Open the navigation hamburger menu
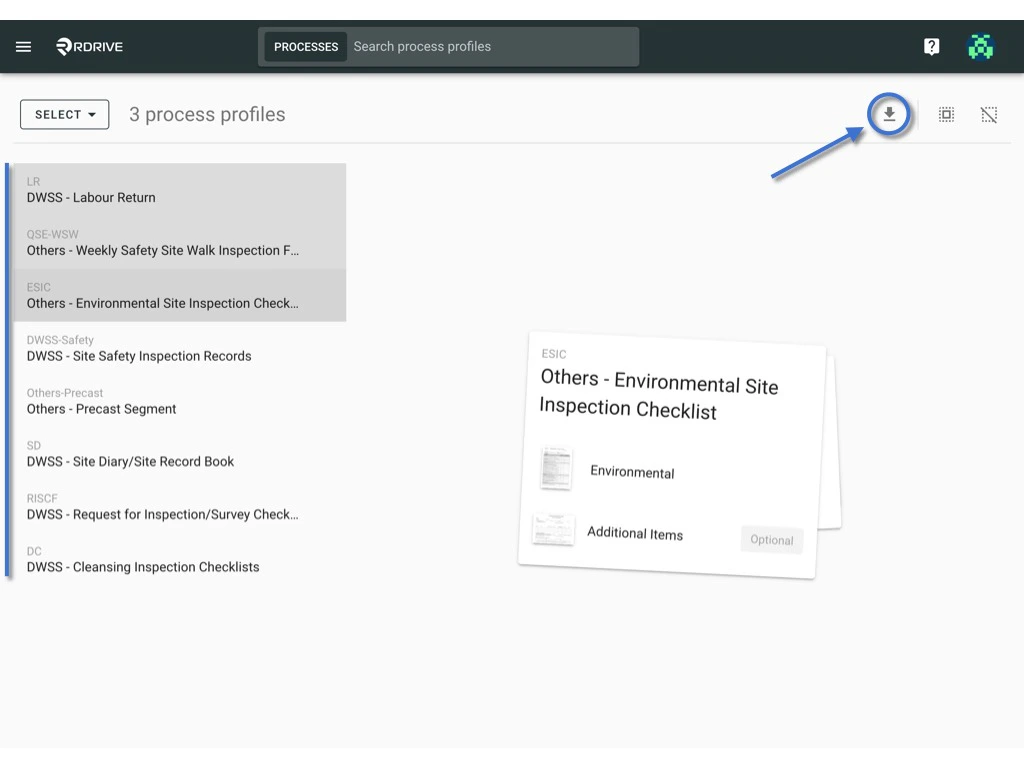The image size is (1024, 768). pos(23,46)
